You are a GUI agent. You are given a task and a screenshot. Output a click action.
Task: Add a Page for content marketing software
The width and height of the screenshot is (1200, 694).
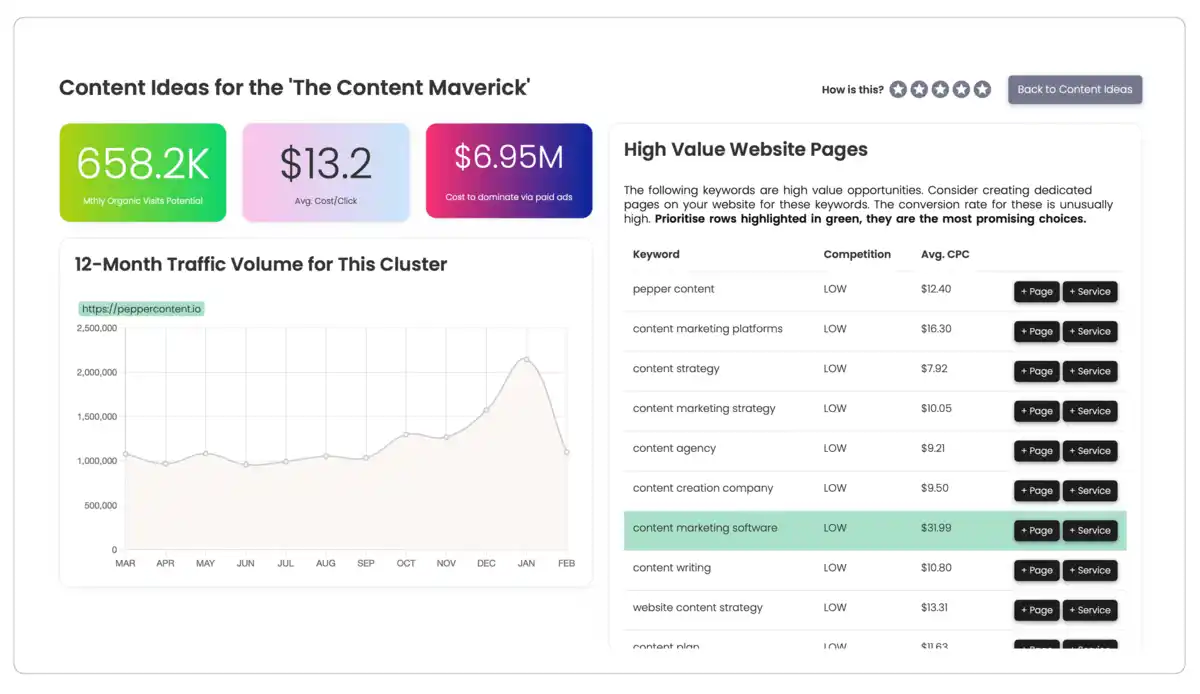(1036, 530)
